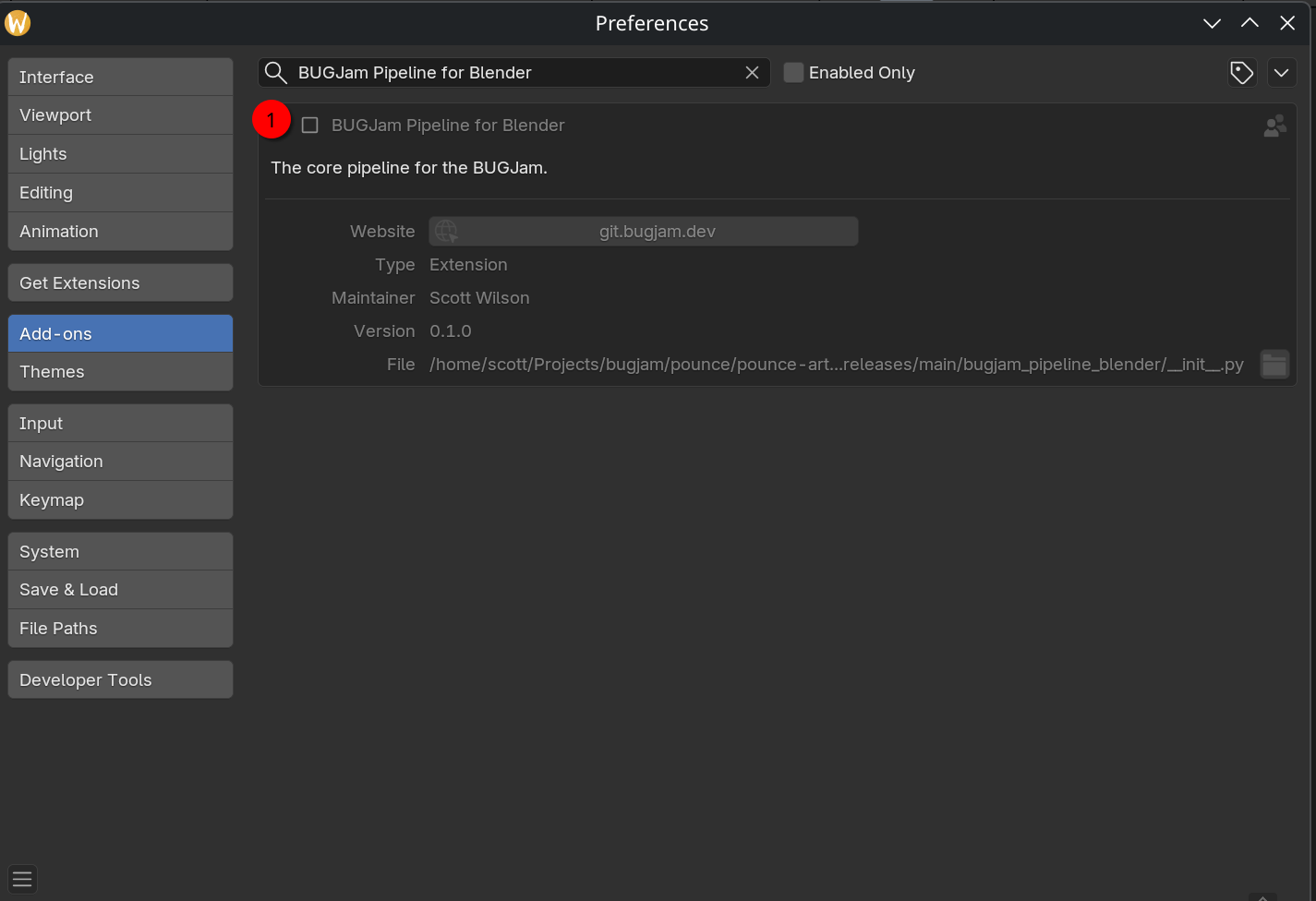The width and height of the screenshot is (1316, 901).
Task: Enable the BUGJam Pipeline for Blender checkbox
Action: click(x=310, y=126)
